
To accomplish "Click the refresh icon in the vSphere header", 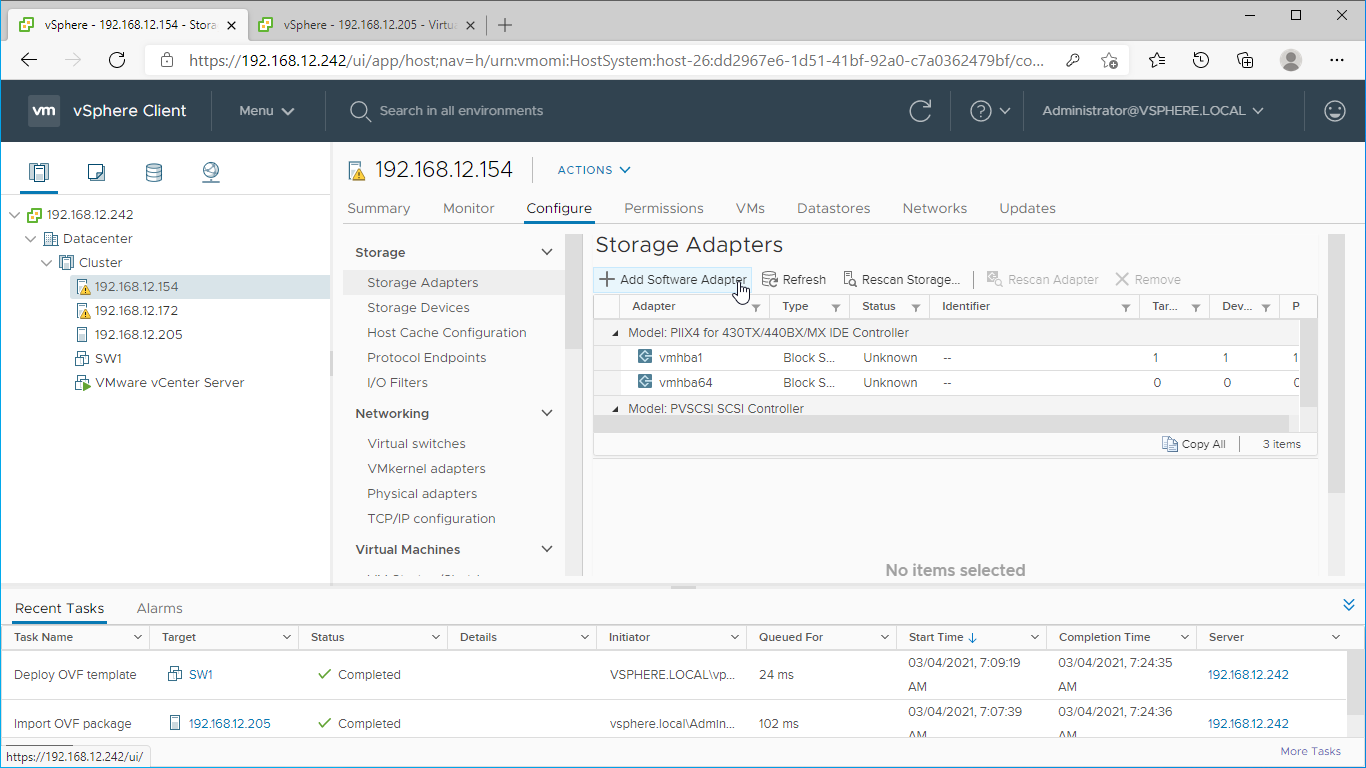I will click(x=920, y=111).
